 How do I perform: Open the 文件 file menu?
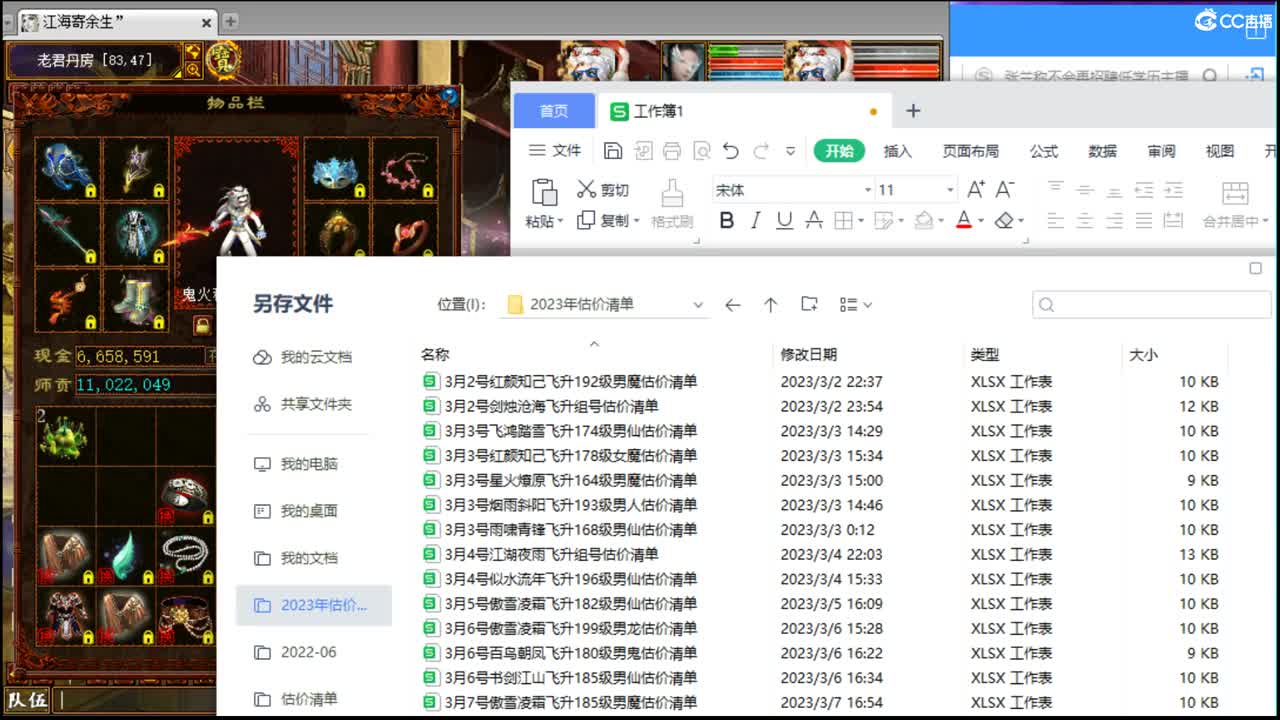coord(555,151)
